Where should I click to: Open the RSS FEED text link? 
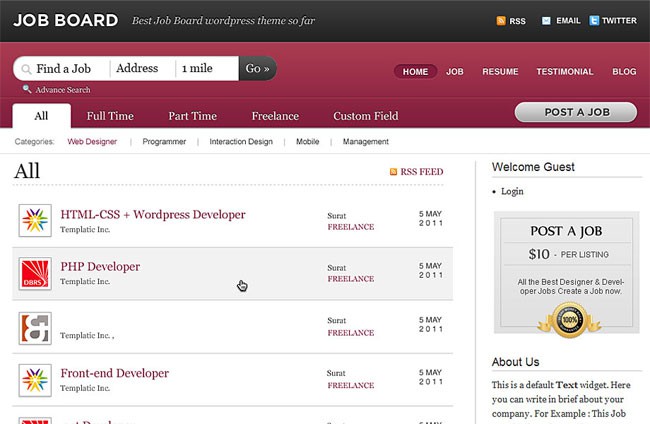(422, 172)
